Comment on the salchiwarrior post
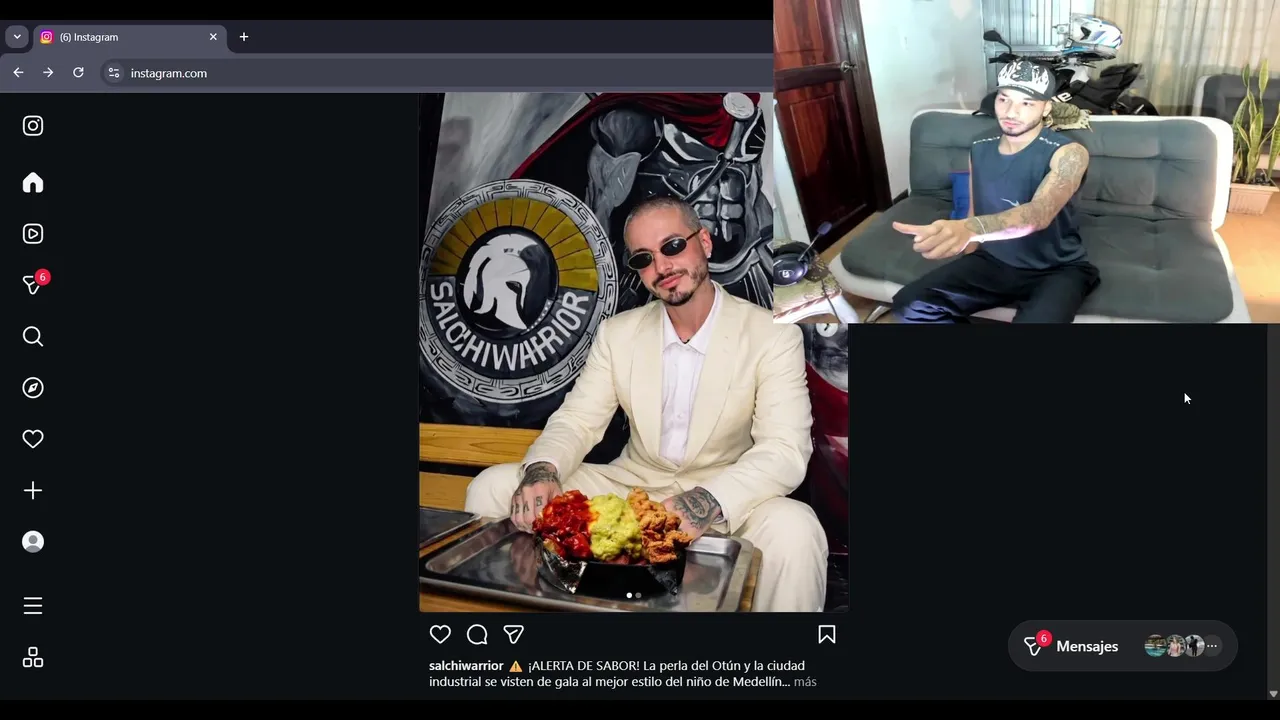The height and width of the screenshot is (720, 1280). tap(477, 634)
